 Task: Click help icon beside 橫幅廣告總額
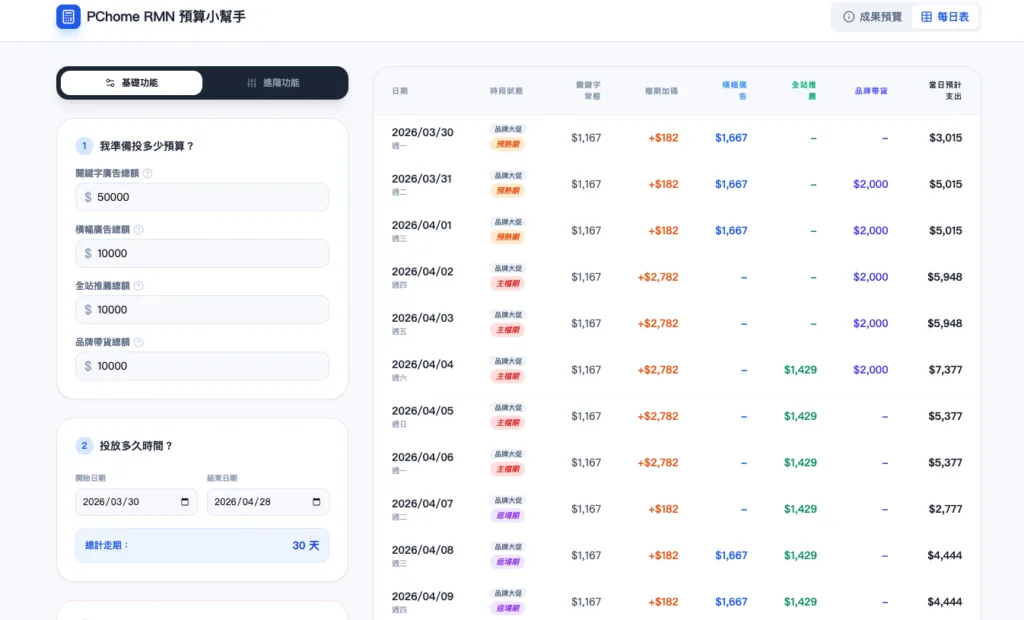[138, 229]
